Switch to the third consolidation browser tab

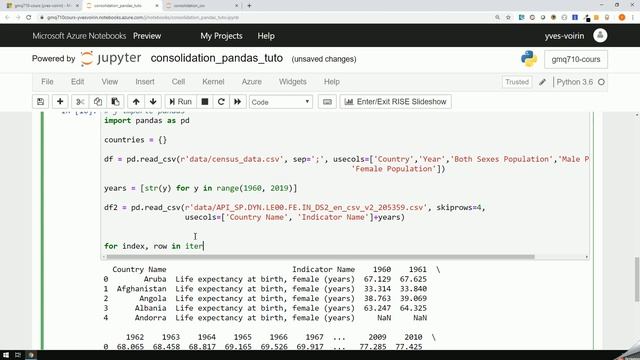click(x=201, y=6)
